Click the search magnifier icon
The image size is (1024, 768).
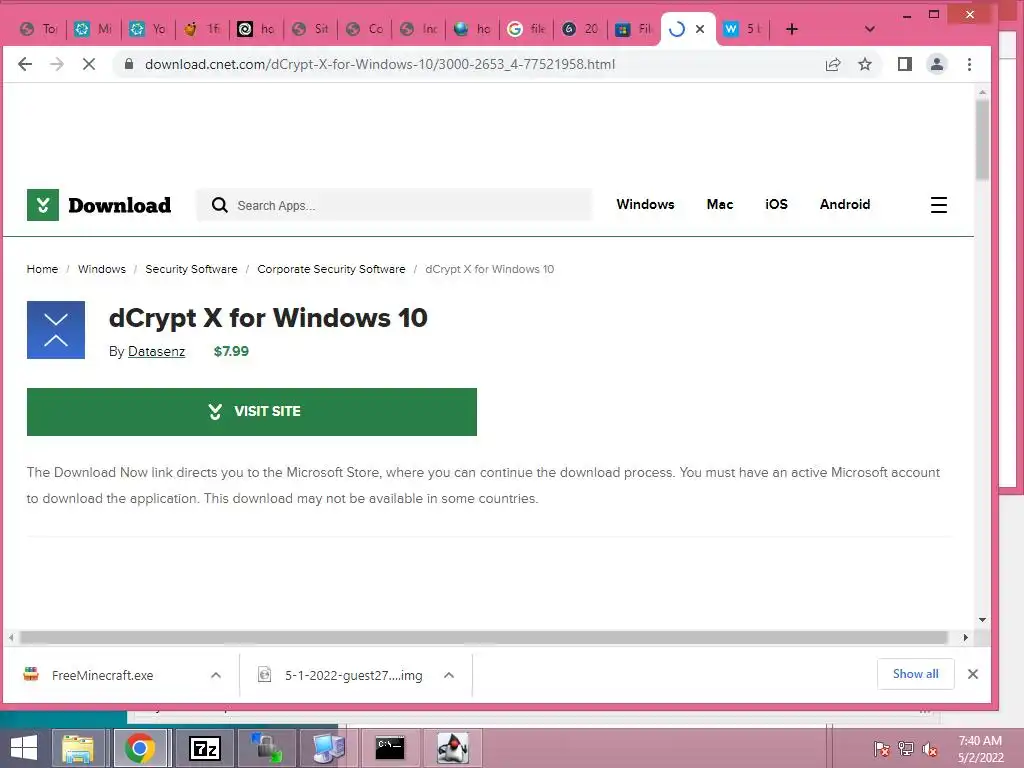point(219,205)
